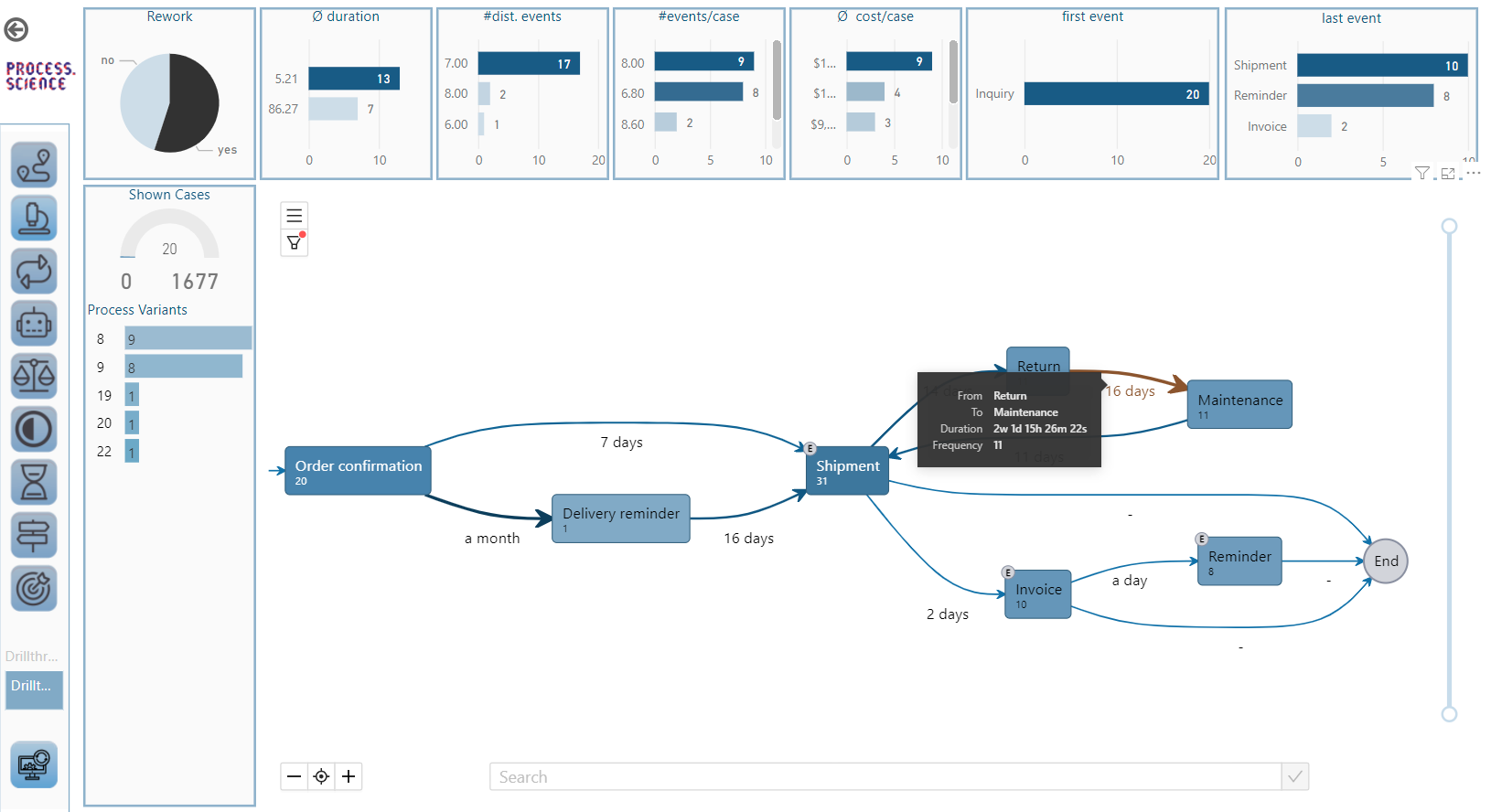Click the scrollbar in cost/case chart

(x=953, y=72)
